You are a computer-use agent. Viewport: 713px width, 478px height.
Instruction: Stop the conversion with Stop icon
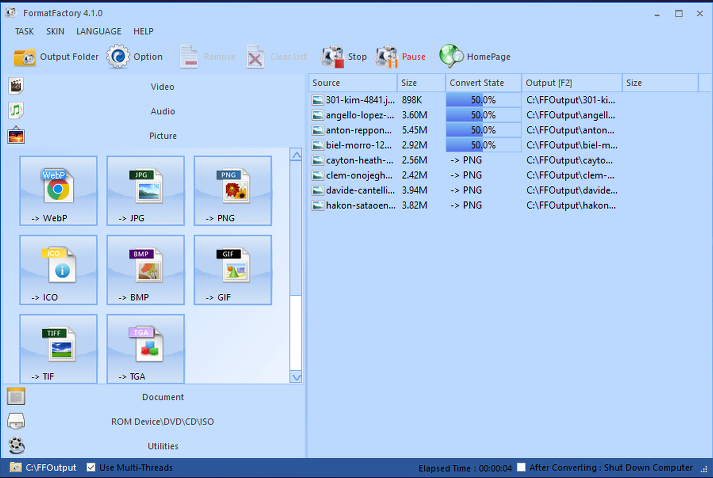333,57
